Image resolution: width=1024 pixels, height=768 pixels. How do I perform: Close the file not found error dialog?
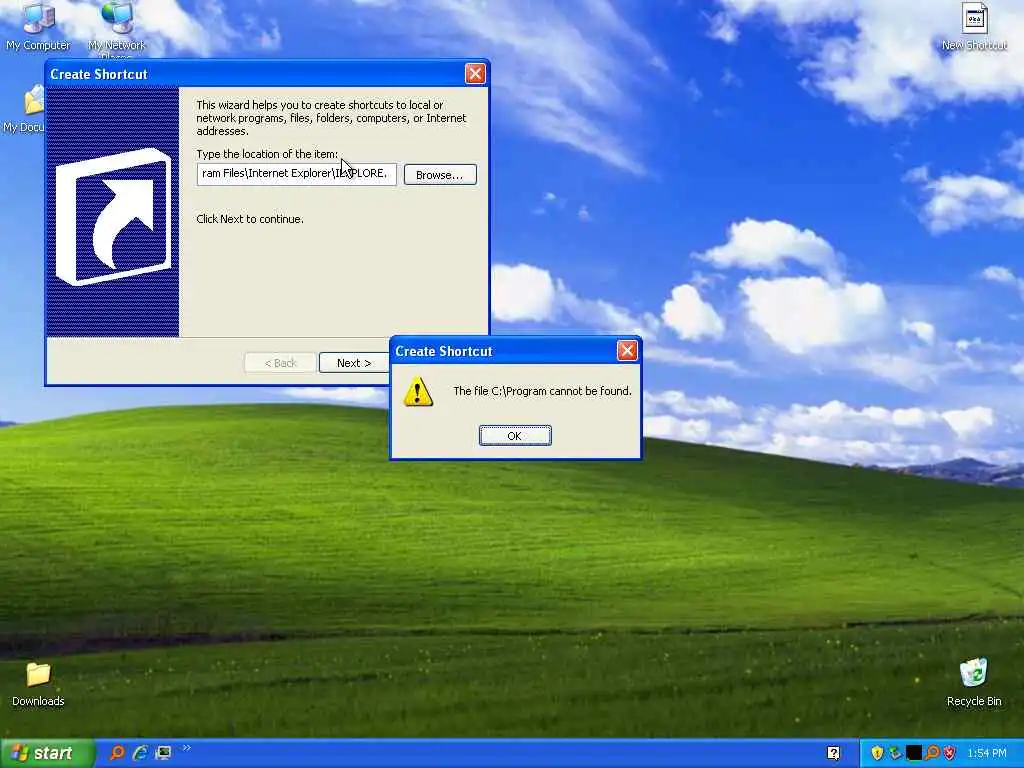pyautogui.click(x=627, y=351)
